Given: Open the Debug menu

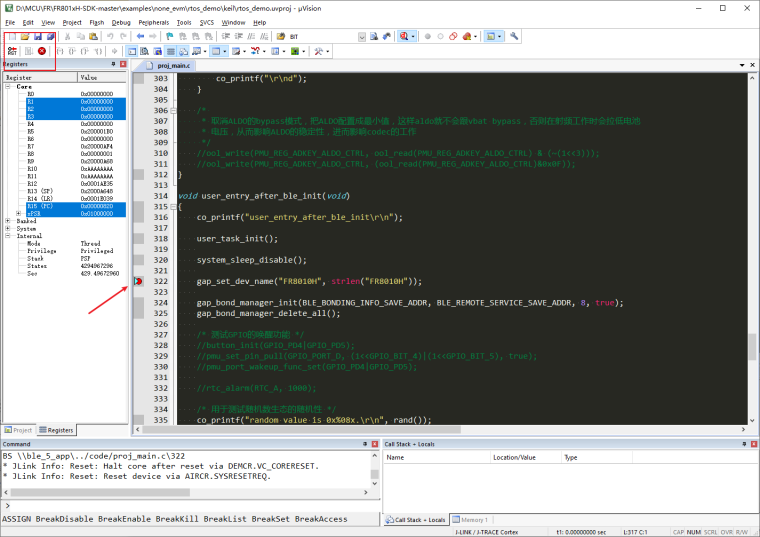Looking at the screenshot, I should tap(121, 22).
